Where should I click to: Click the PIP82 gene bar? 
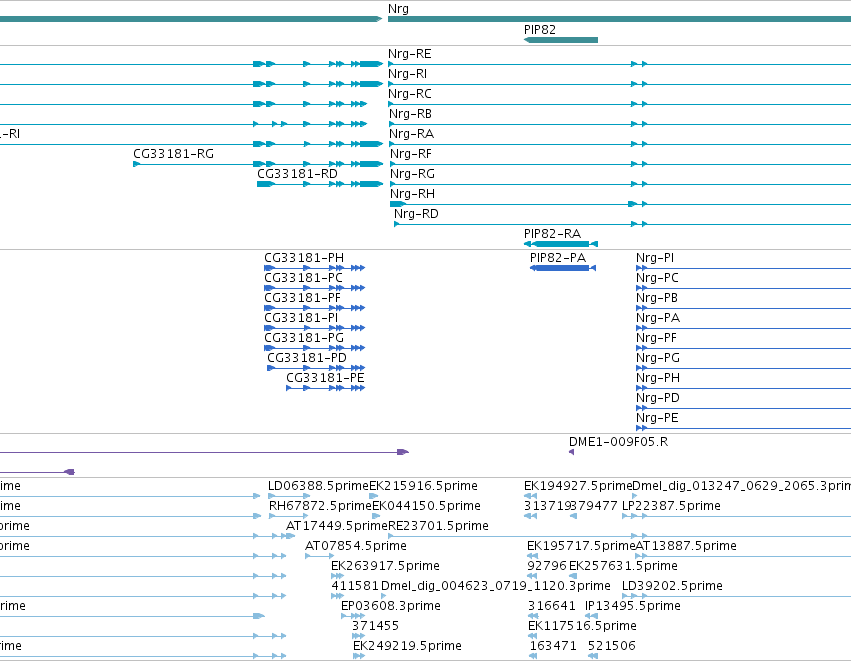pyautogui.click(x=561, y=40)
